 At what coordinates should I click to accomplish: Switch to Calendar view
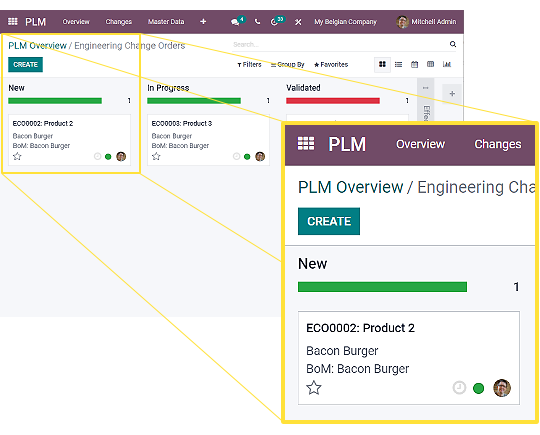click(x=414, y=64)
